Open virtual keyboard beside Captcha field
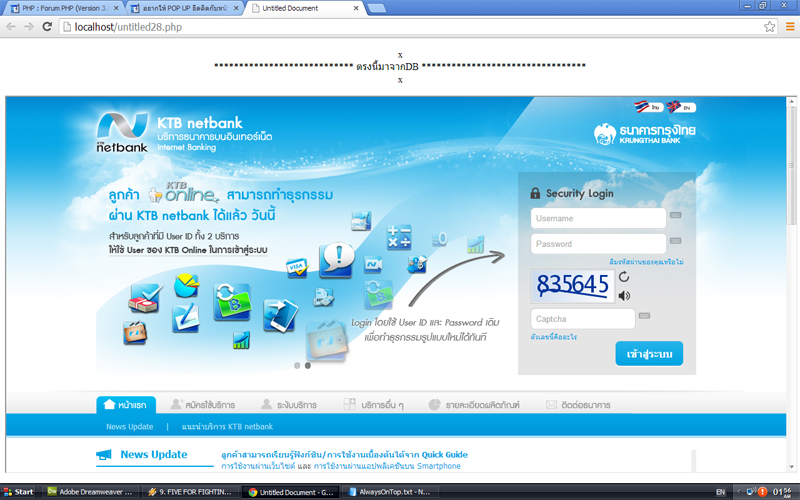This screenshot has width=800, height=500. point(644,316)
